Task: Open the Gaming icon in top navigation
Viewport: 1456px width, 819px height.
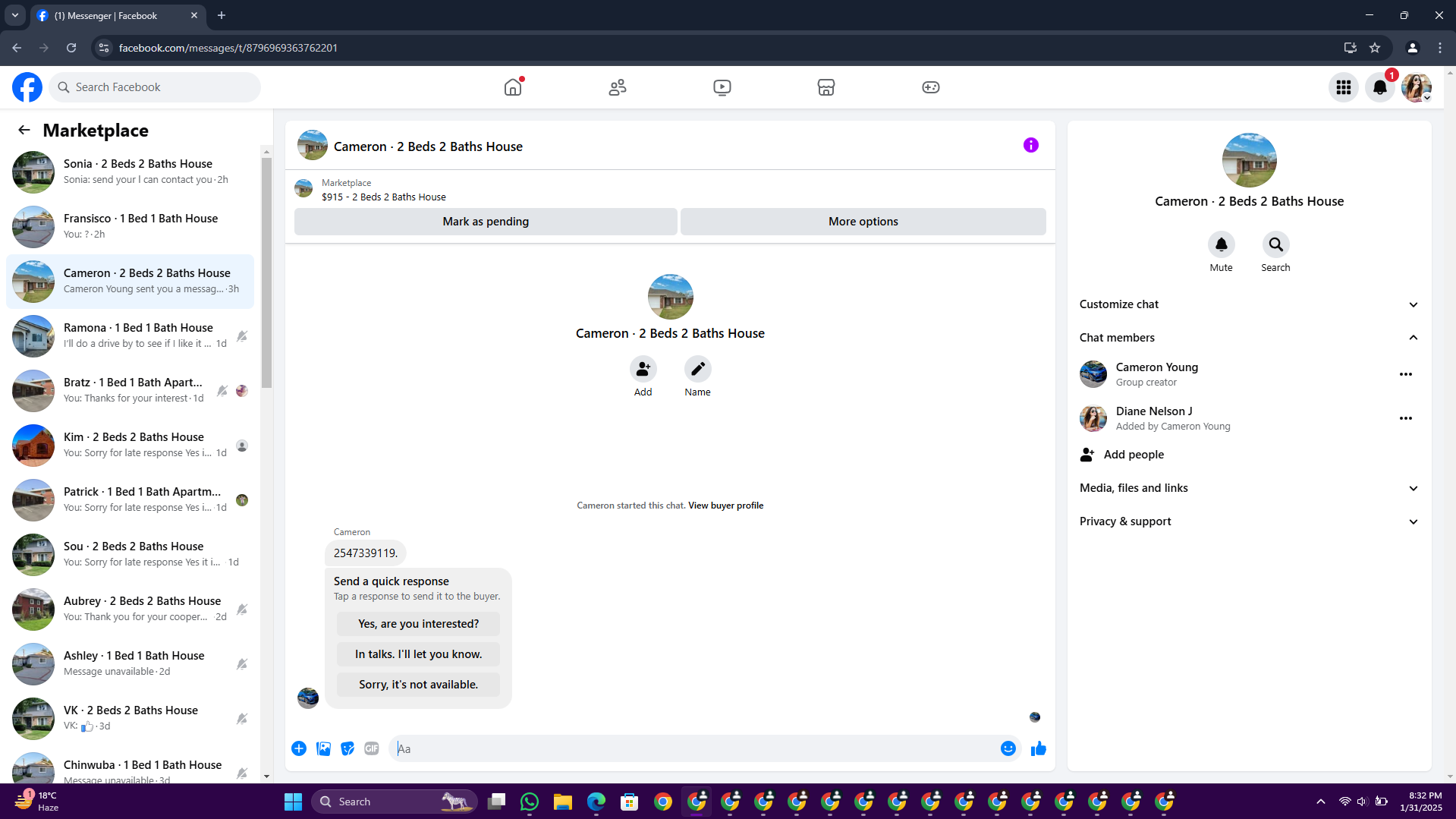Action: 931,87
